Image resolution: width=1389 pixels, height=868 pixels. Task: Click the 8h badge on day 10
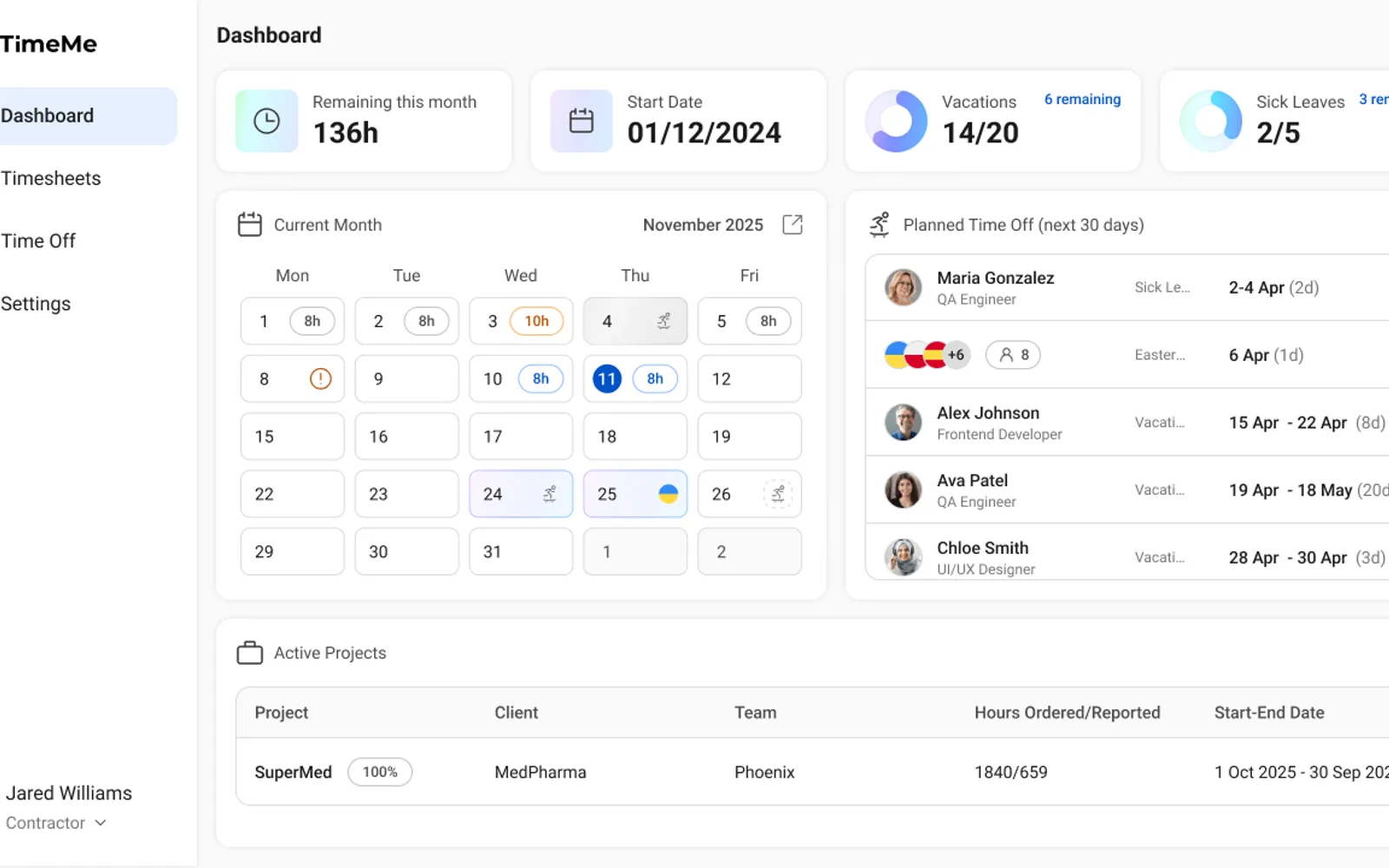(x=541, y=378)
